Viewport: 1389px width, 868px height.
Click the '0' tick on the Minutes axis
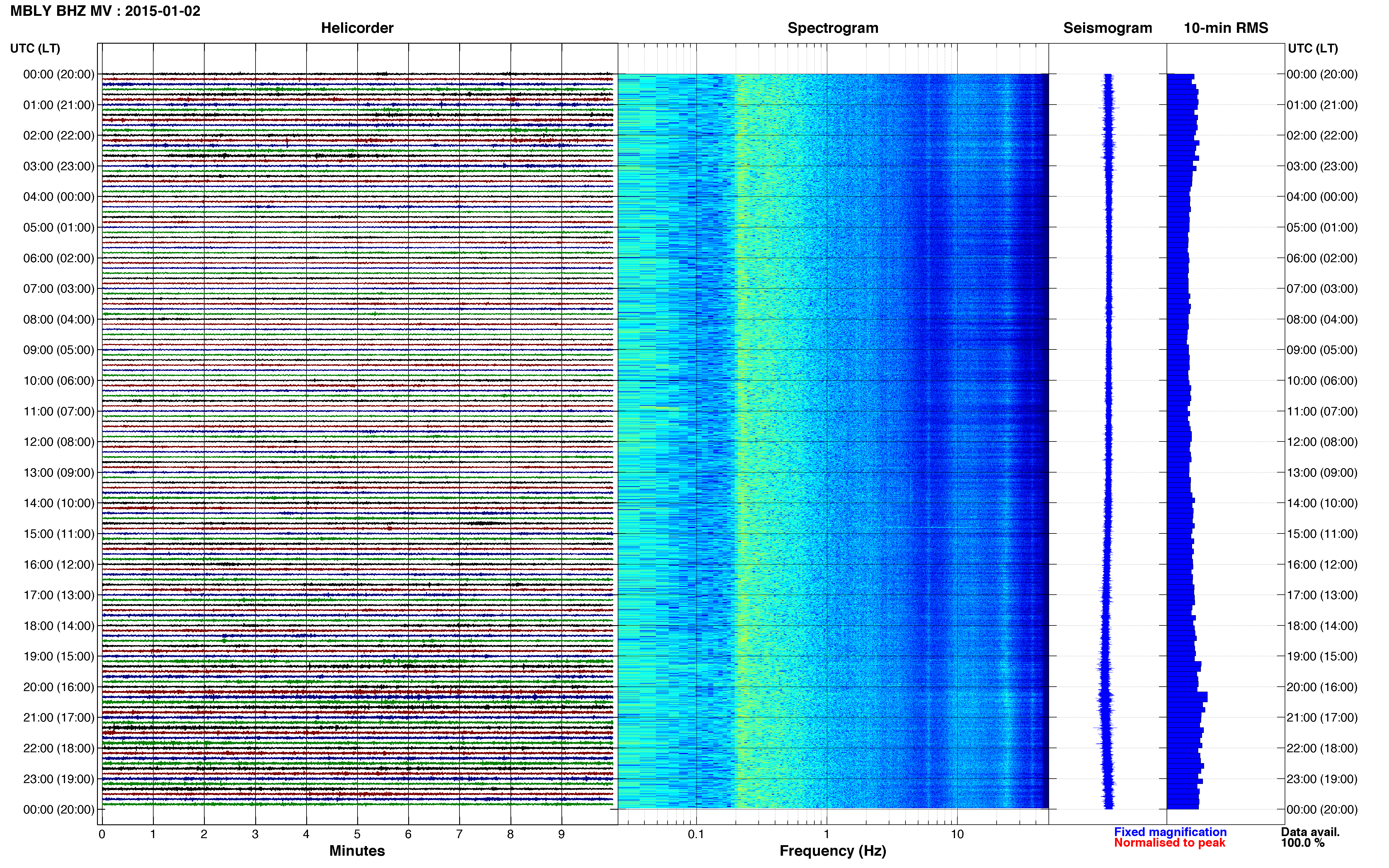coord(102,834)
